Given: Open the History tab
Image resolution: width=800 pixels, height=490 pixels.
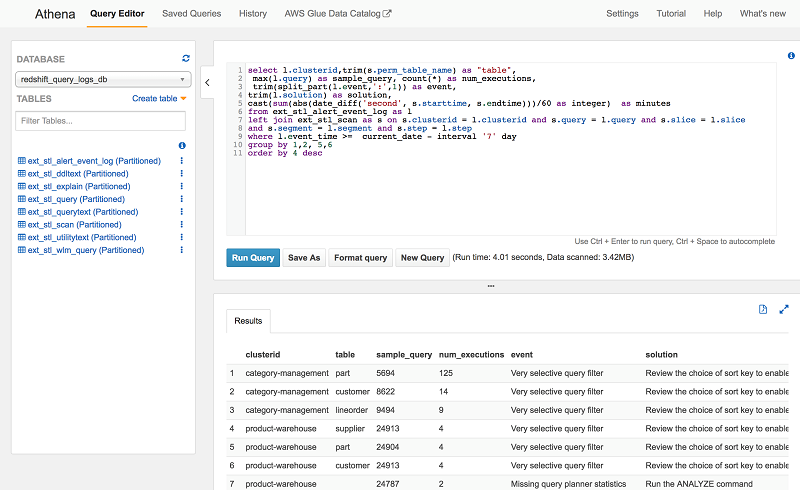Looking at the screenshot, I should pyautogui.click(x=253, y=14).
